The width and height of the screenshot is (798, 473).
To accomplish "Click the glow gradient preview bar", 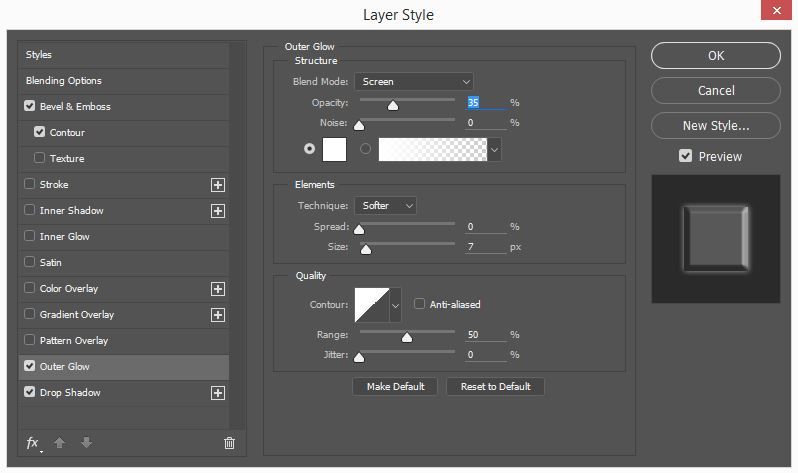I will click(433, 150).
